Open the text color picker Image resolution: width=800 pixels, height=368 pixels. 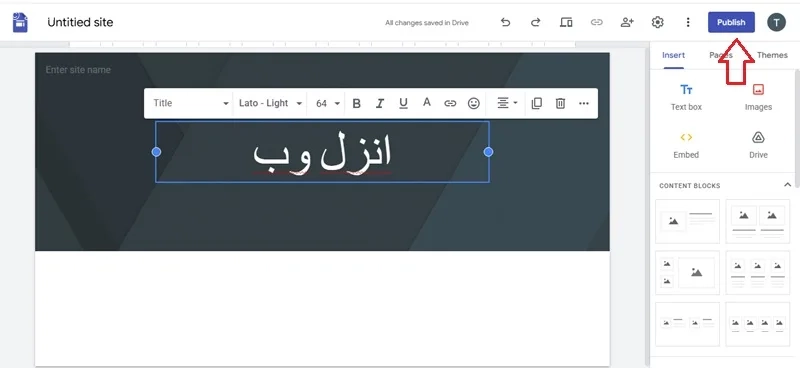pos(427,103)
